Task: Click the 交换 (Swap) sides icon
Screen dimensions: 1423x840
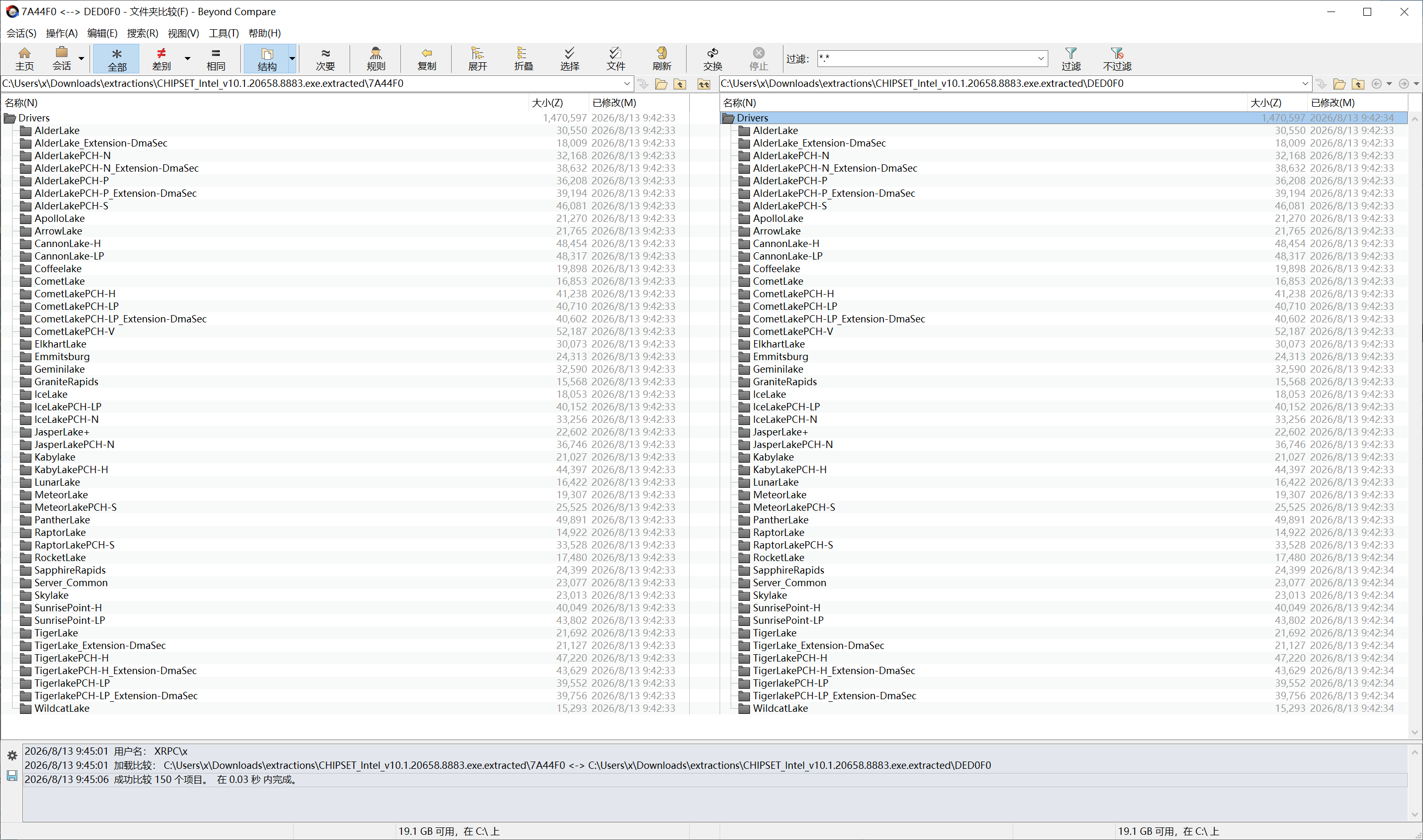Action: [713, 59]
